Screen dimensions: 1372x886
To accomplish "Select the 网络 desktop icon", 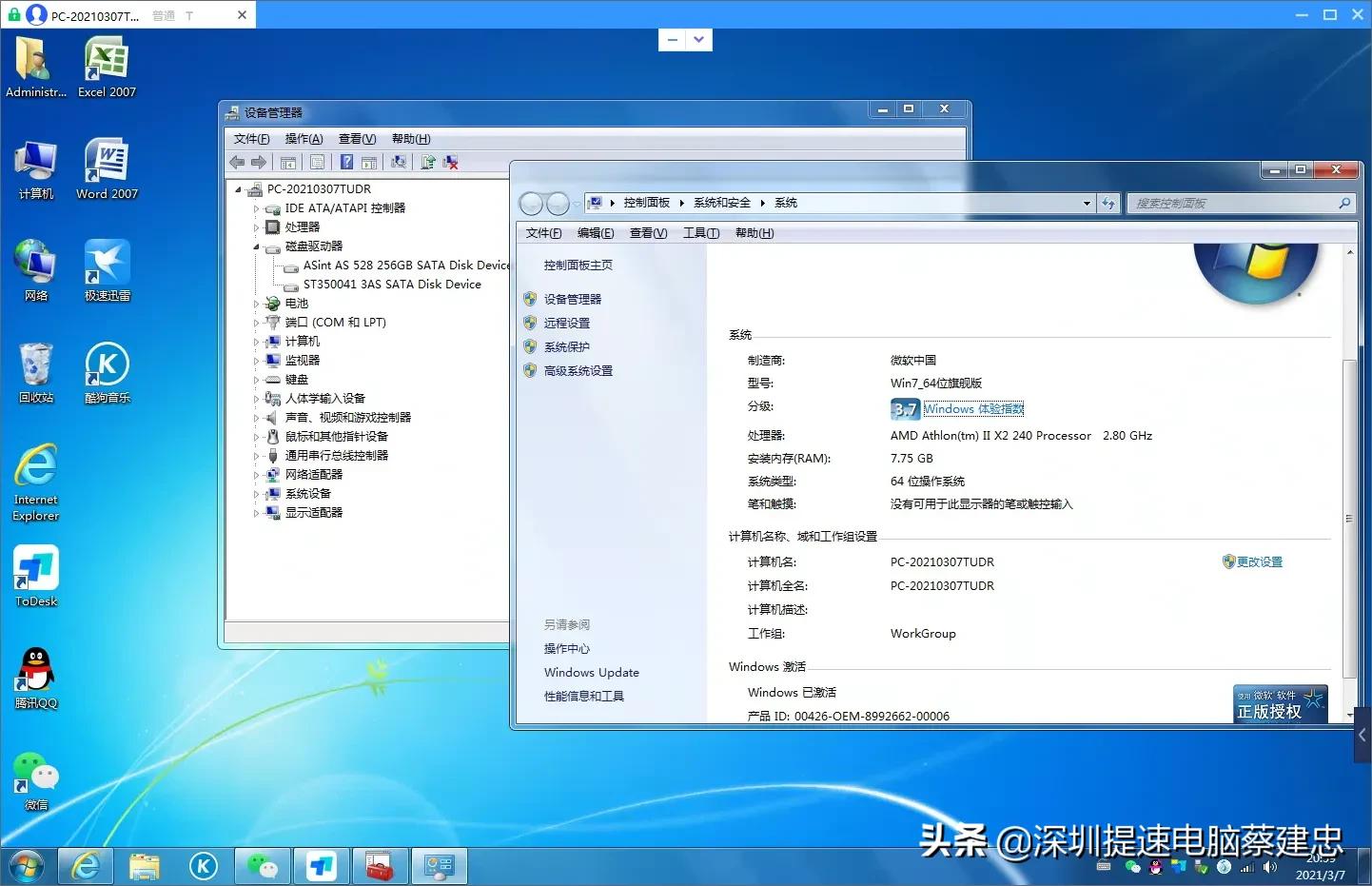I will [x=36, y=270].
